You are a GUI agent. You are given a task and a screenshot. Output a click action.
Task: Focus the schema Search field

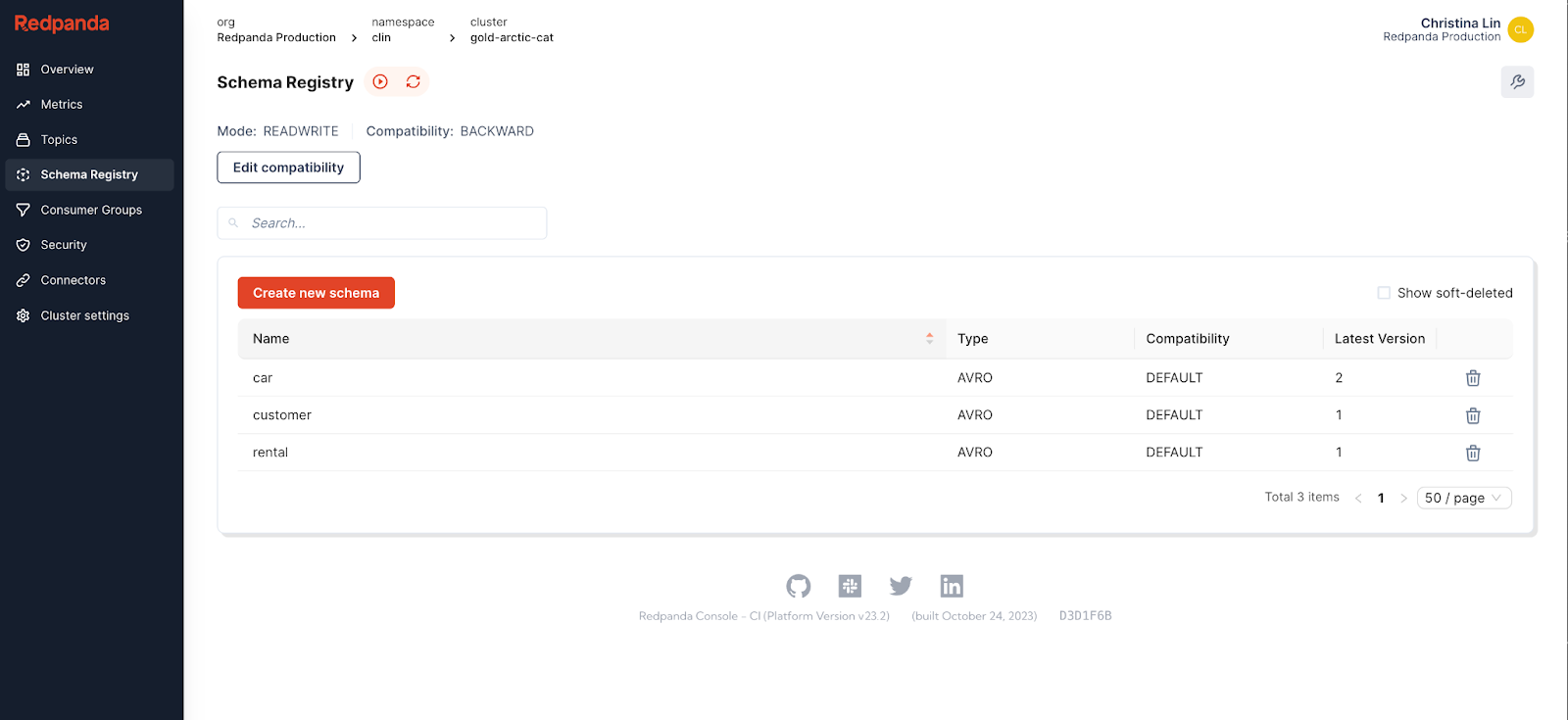click(x=382, y=223)
